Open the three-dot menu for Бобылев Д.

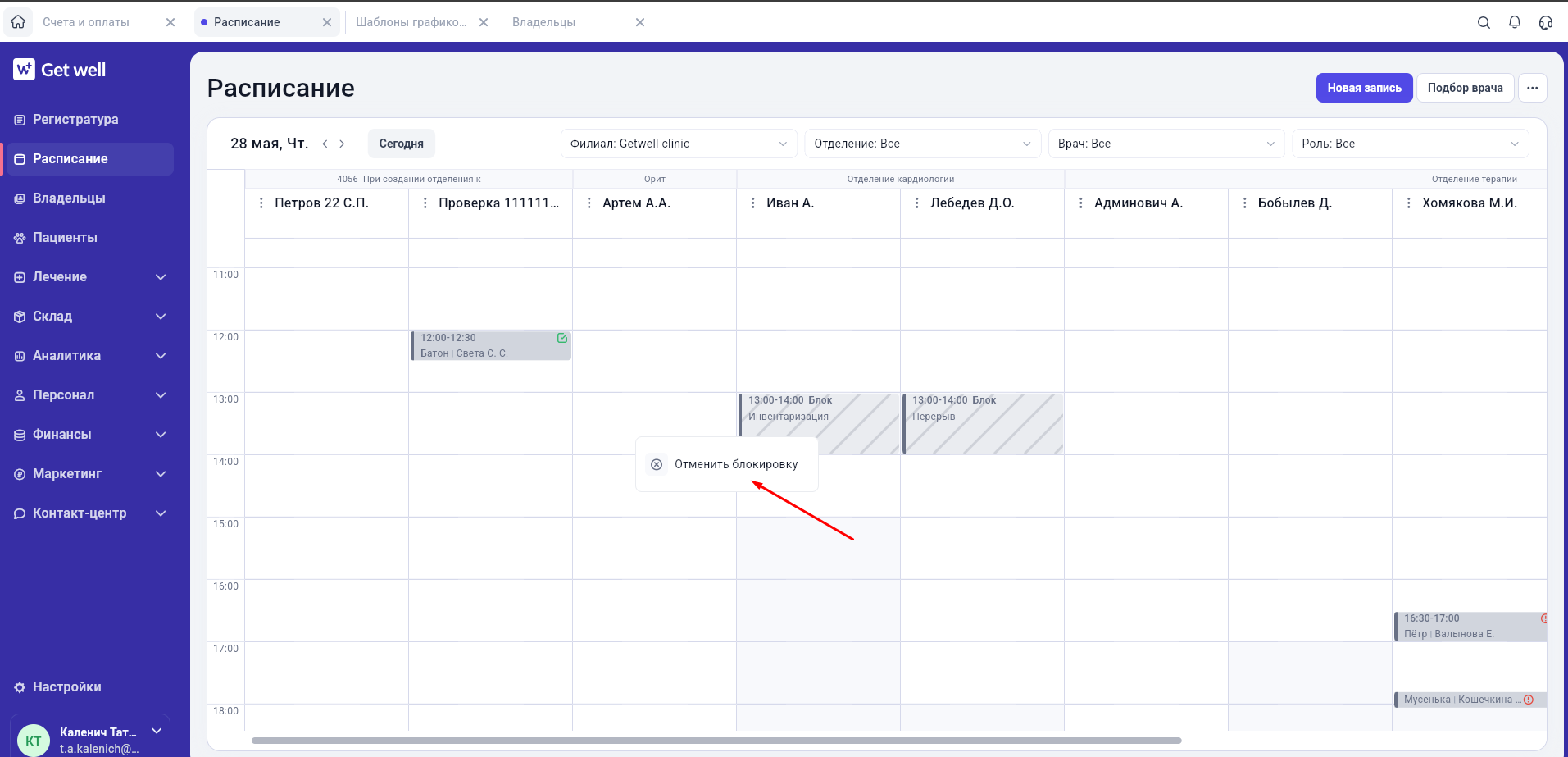(1245, 203)
